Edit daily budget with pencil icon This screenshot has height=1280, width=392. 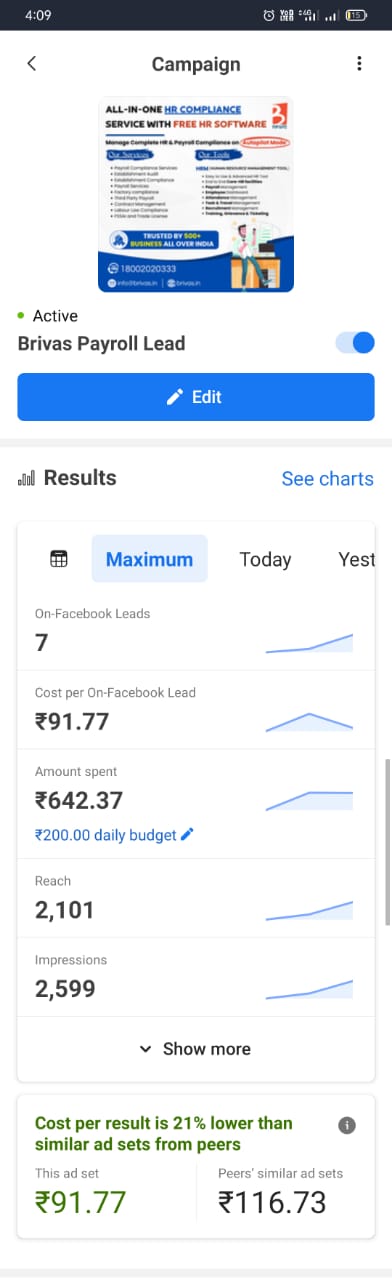click(187, 834)
